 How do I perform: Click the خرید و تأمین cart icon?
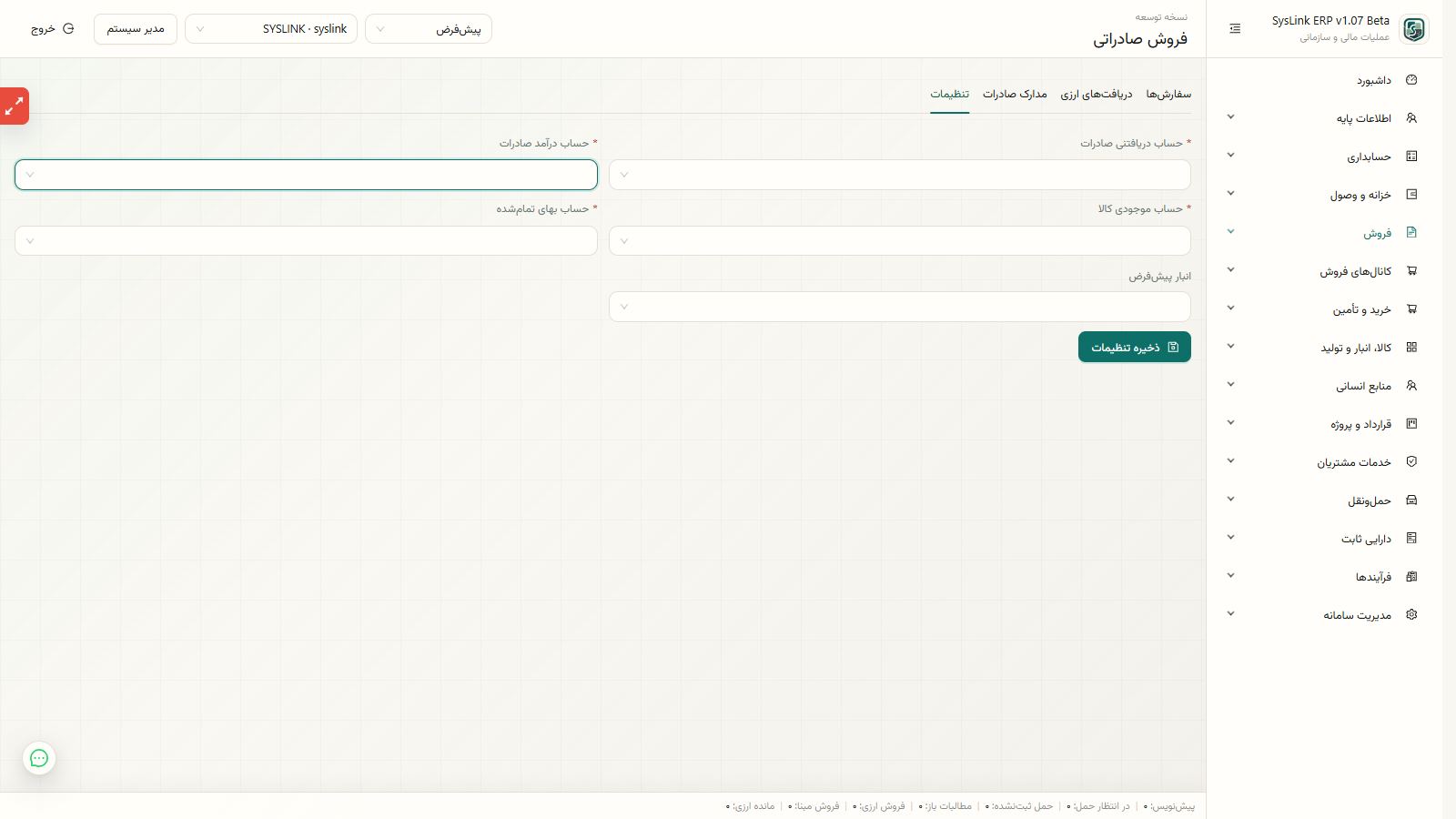pos(1411,309)
